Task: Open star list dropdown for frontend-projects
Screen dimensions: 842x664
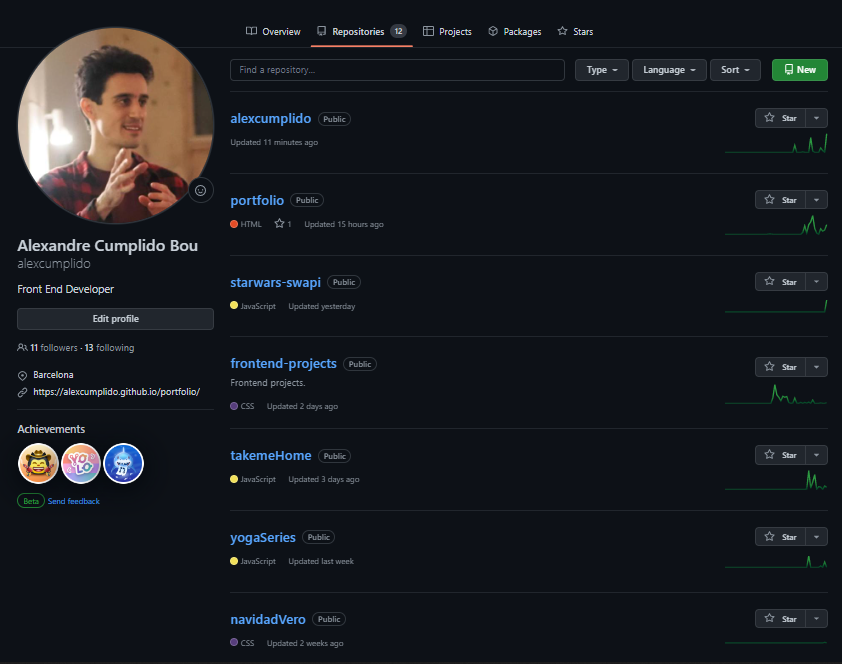Action: [x=816, y=367]
